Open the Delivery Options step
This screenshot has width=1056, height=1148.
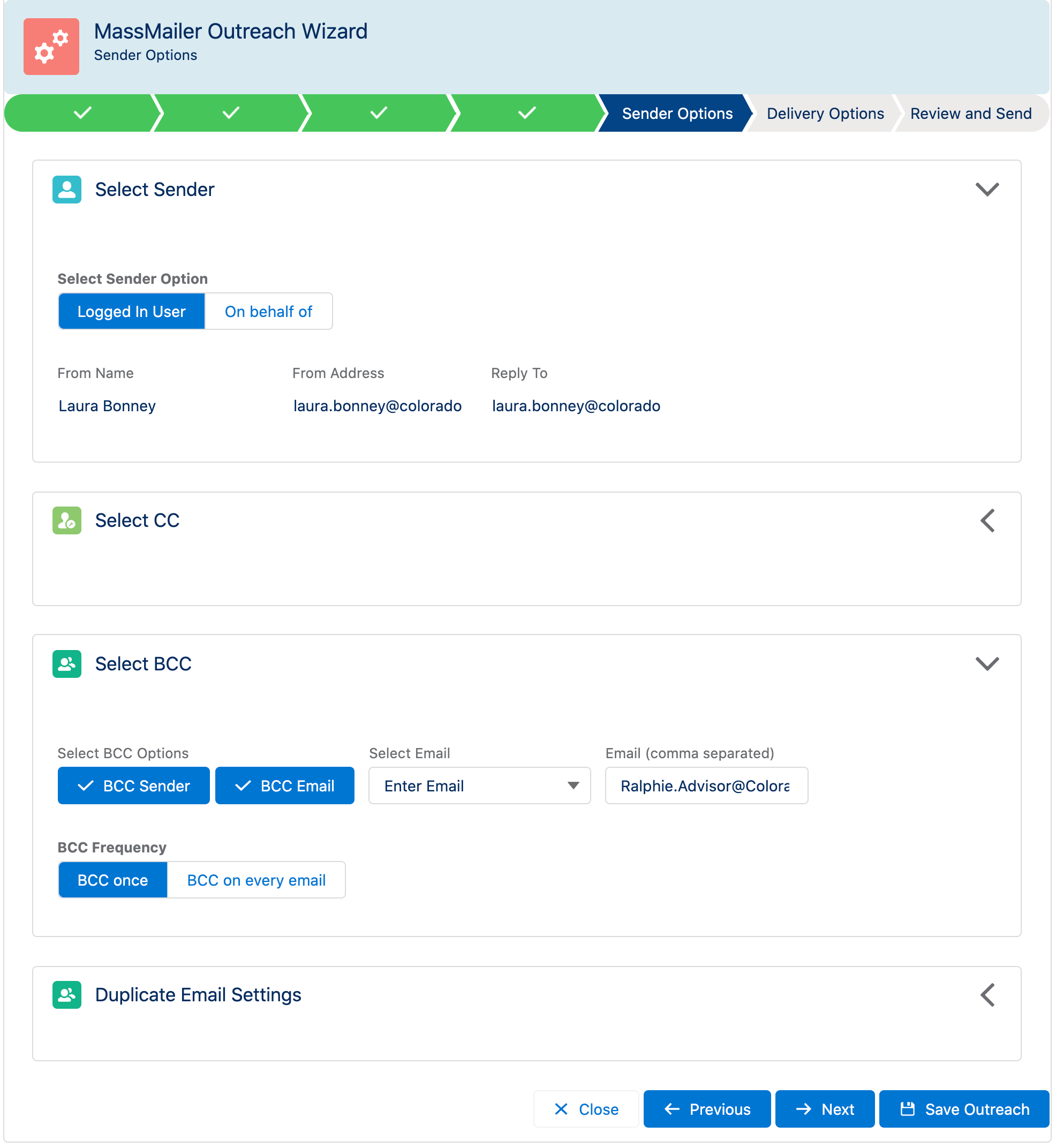click(825, 113)
